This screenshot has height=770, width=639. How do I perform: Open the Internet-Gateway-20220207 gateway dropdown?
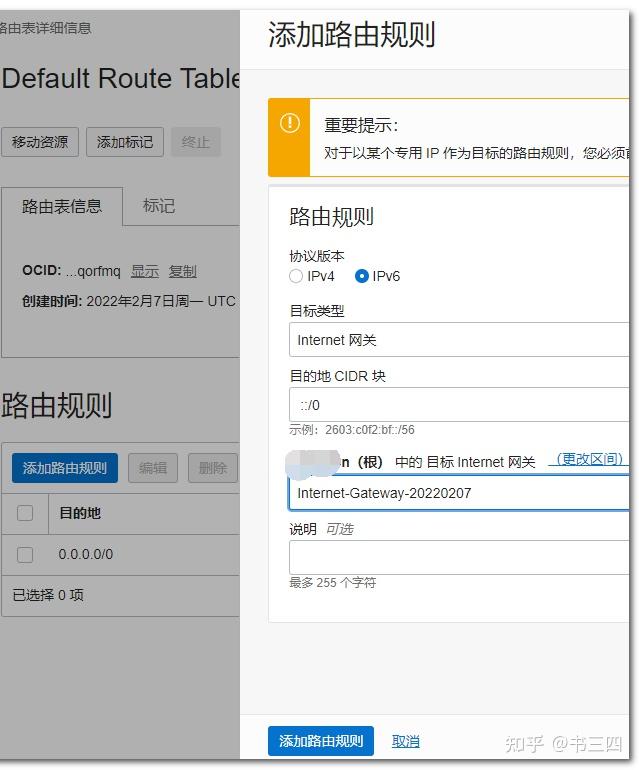pos(460,493)
